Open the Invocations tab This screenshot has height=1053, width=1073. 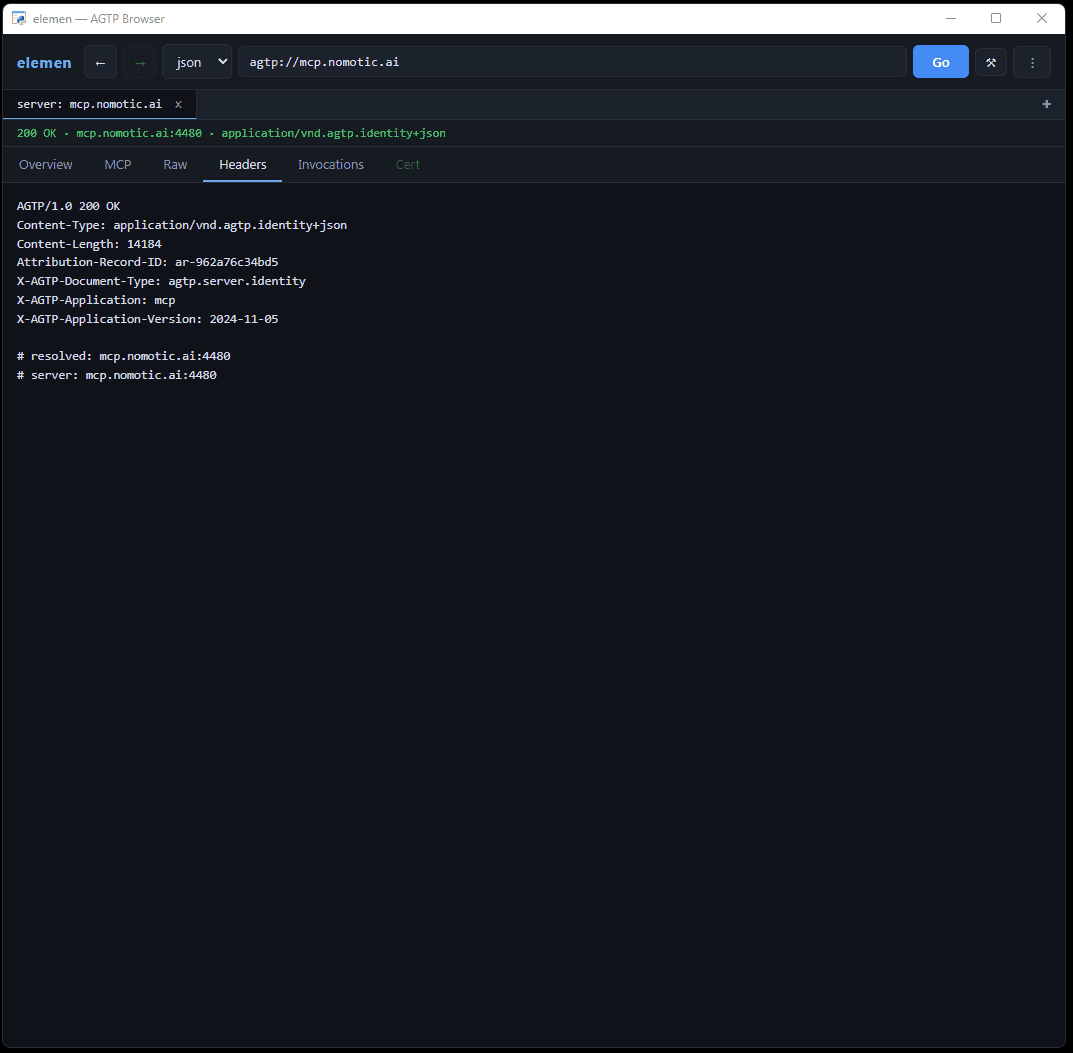[x=331, y=164]
